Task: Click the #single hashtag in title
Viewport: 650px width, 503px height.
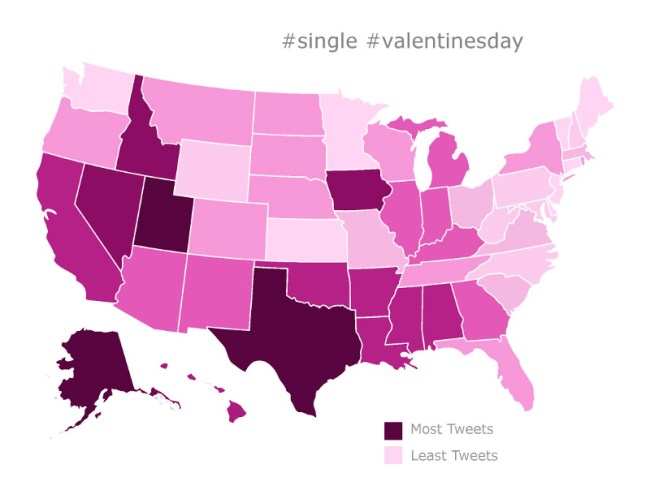Action: click(321, 41)
